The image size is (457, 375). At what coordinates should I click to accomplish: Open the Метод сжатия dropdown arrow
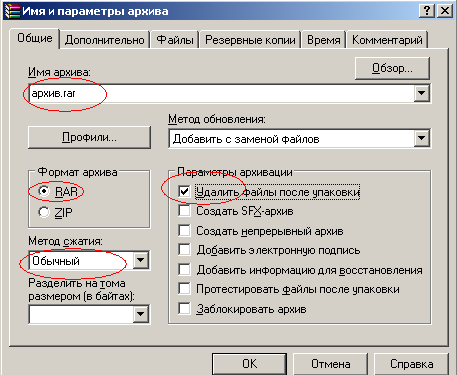pyautogui.click(x=141, y=260)
